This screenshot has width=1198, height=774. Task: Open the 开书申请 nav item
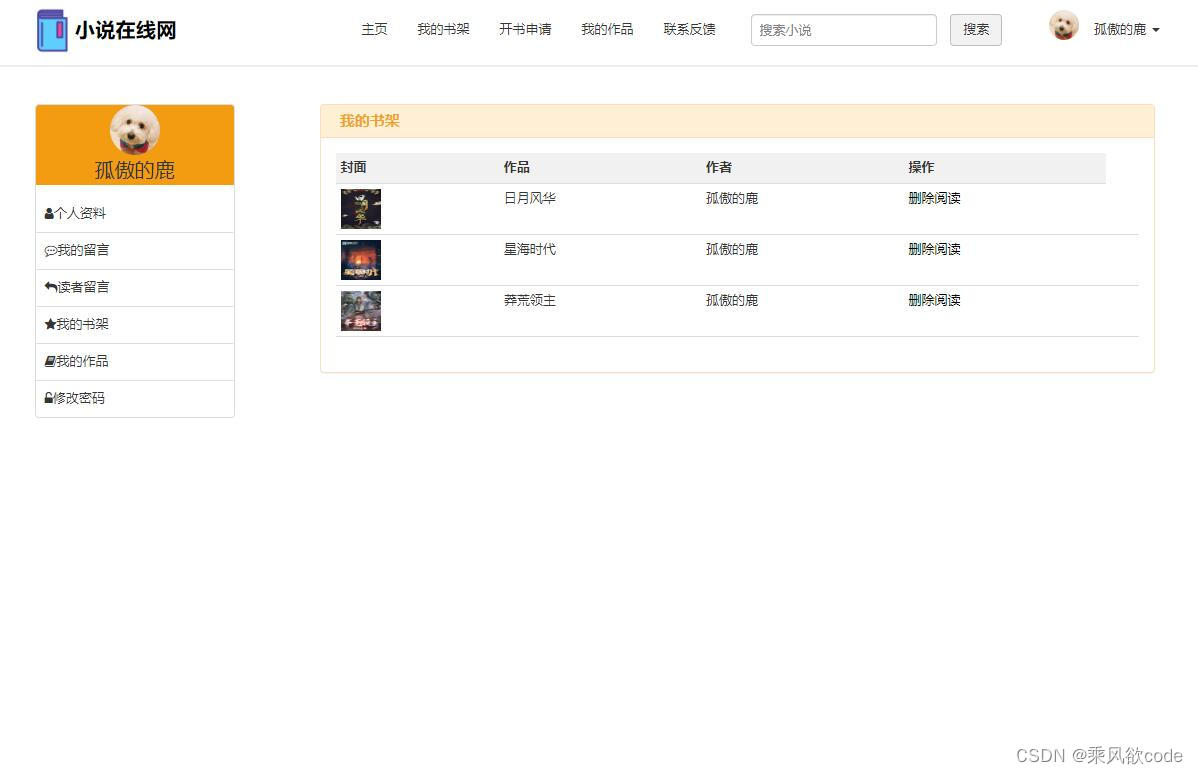coord(525,29)
